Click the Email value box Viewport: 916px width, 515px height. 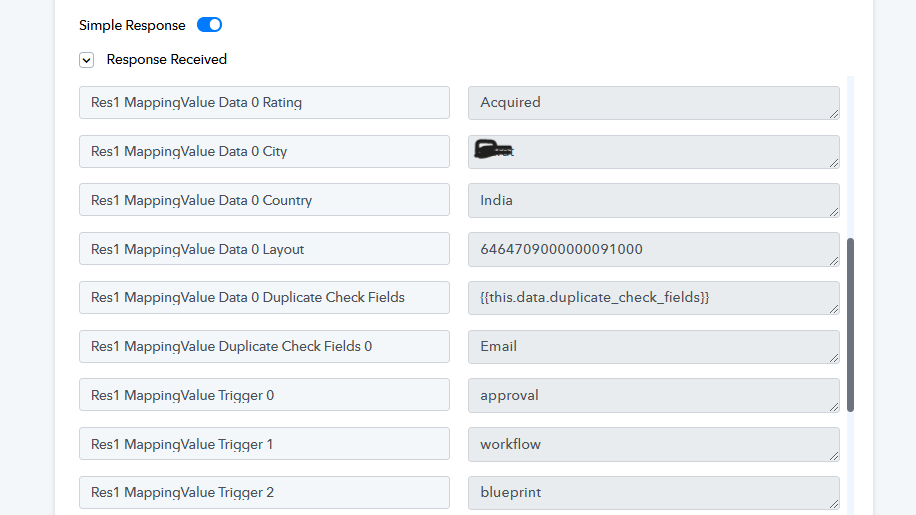click(654, 347)
